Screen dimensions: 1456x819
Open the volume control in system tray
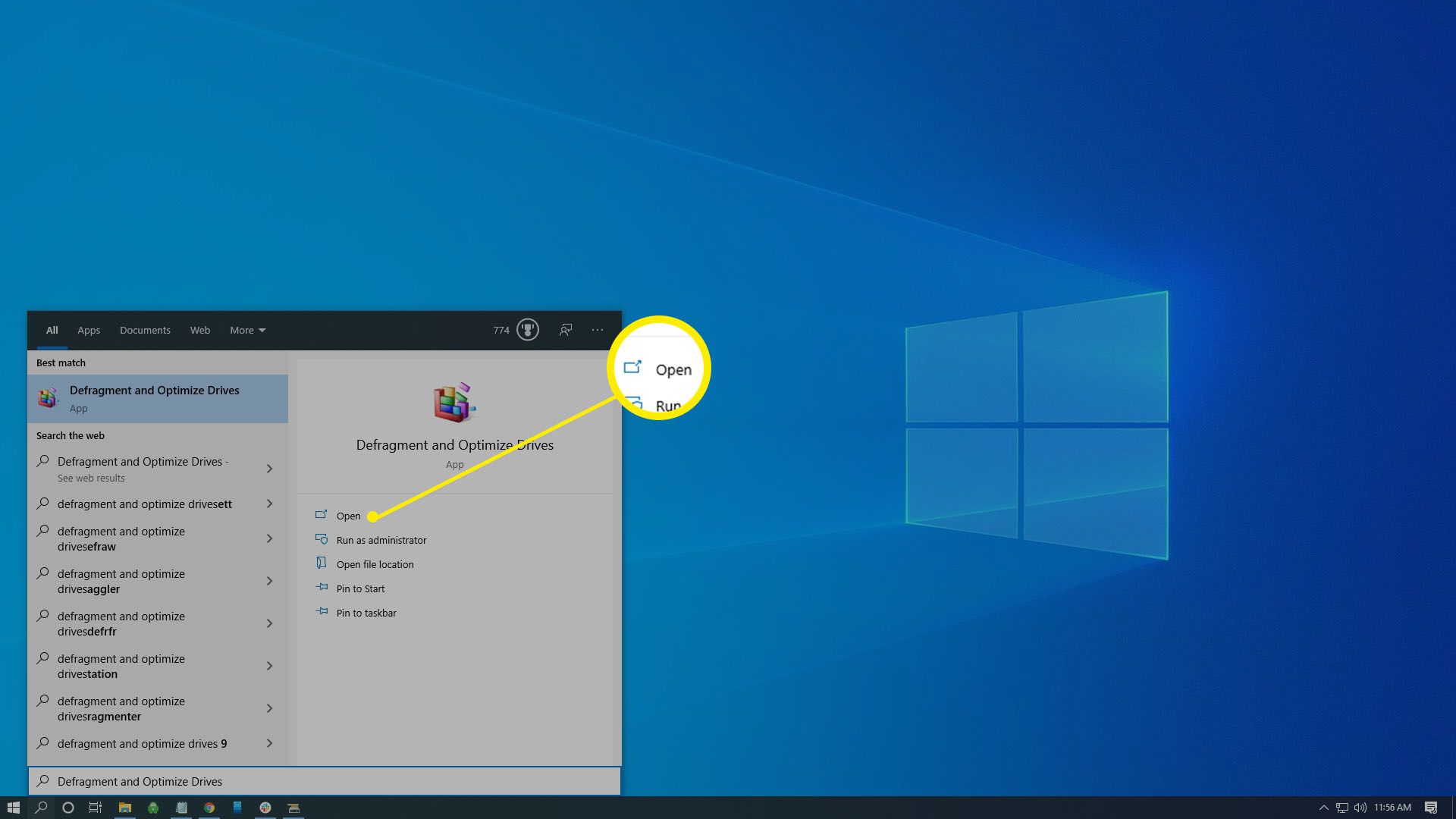(x=1360, y=808)
